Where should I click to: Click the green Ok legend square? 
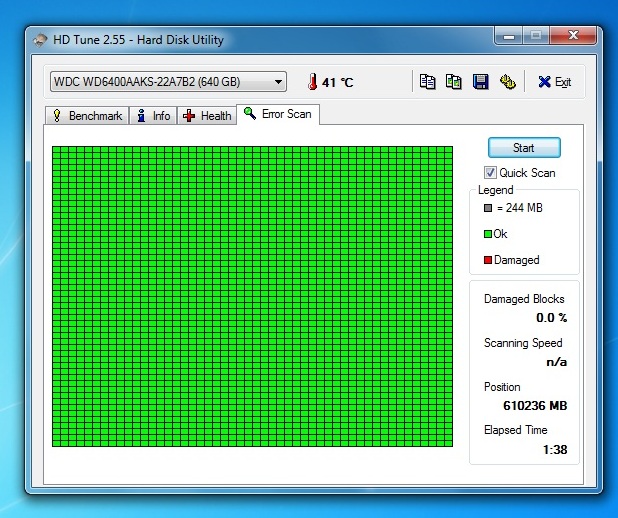(x=488, y=234)
